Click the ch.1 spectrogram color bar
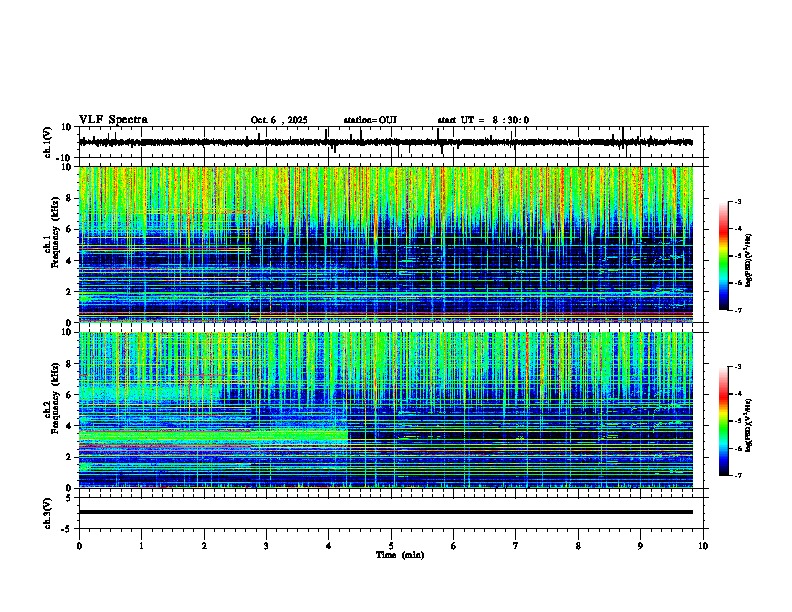Viewport: 792px width, 612px height. (x=724, y=256)
